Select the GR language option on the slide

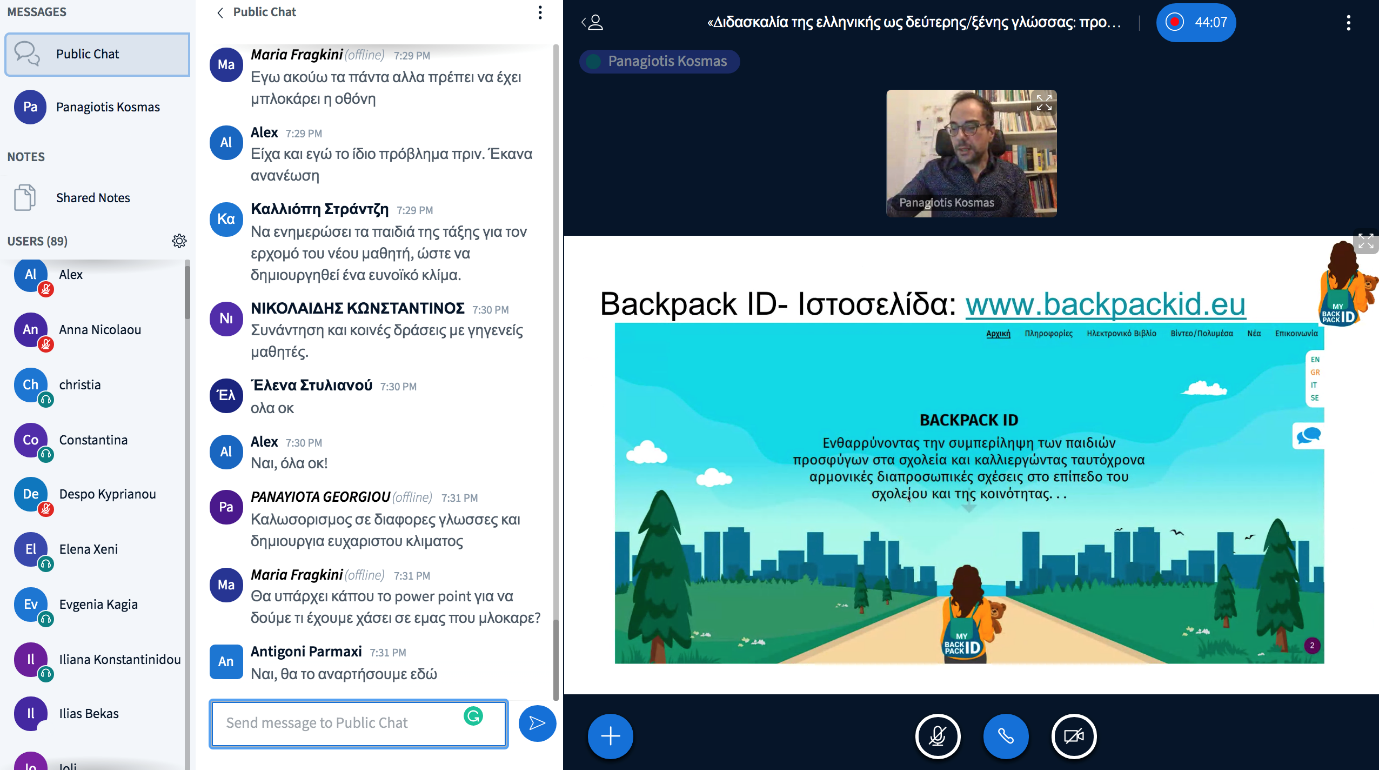coord(1315,373)
